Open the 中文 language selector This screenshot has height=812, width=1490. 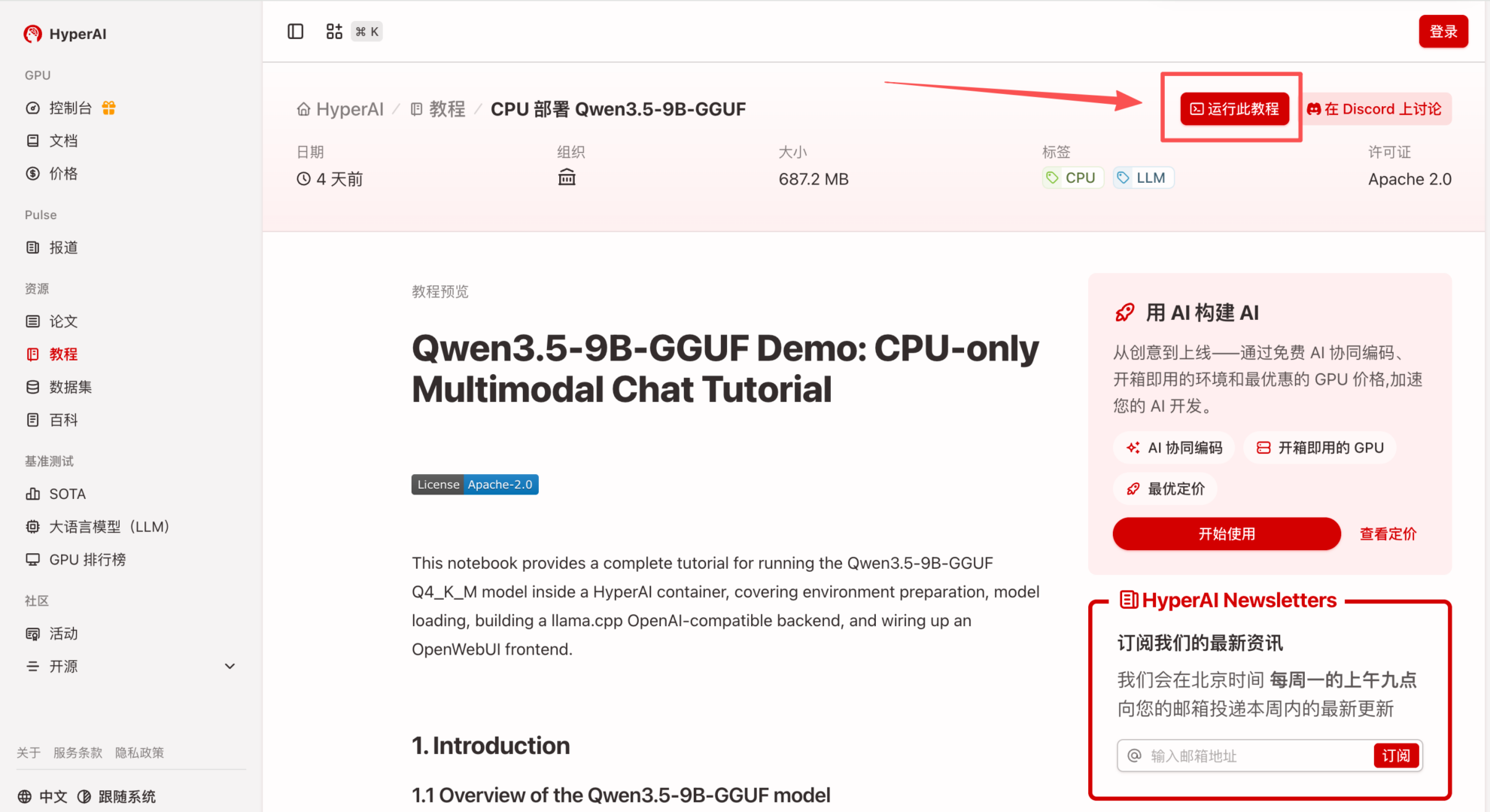tap(43, 796)
